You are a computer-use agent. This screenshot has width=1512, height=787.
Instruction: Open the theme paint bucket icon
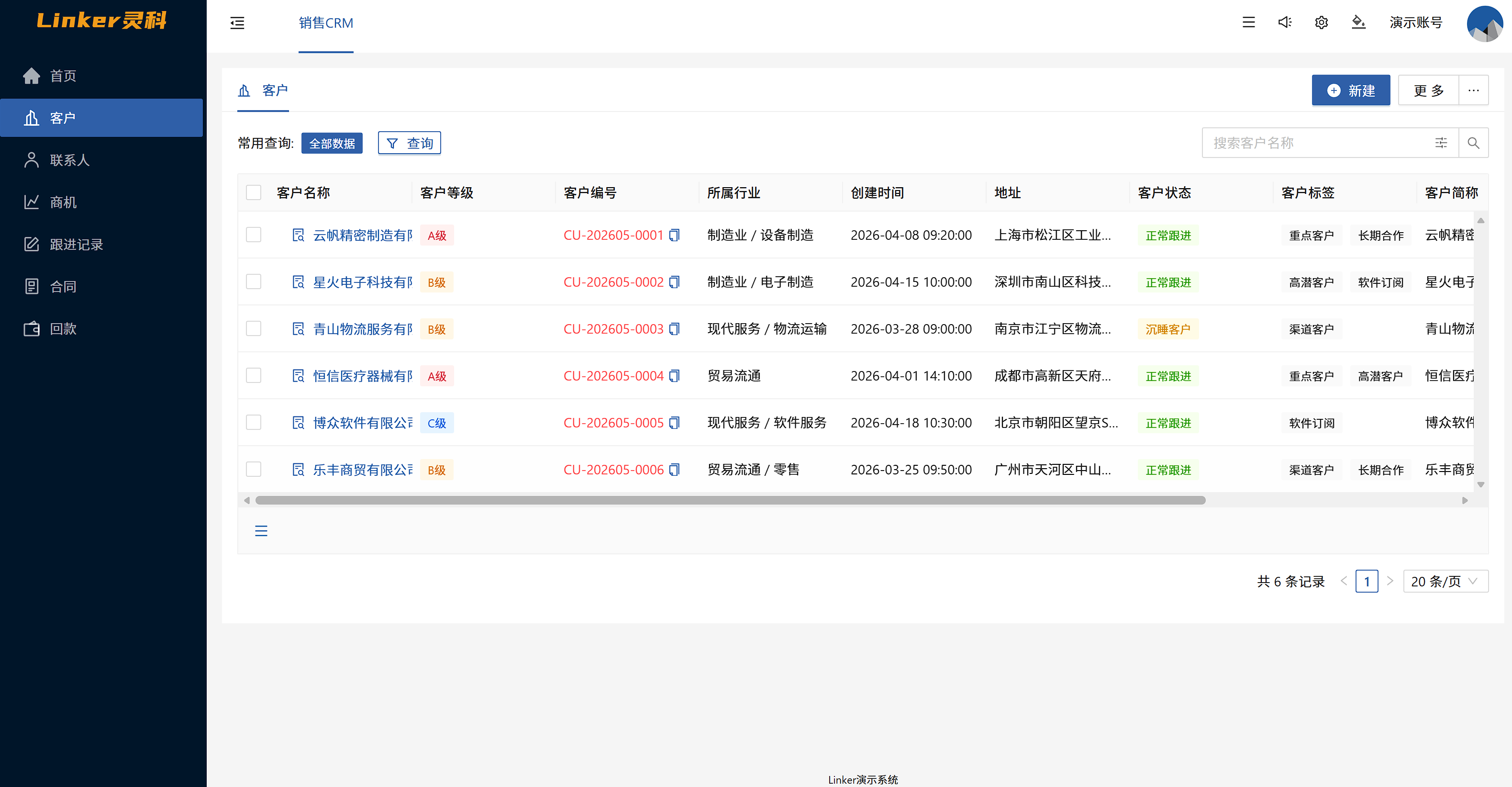pyautogui.click(x=1358, y=22)
